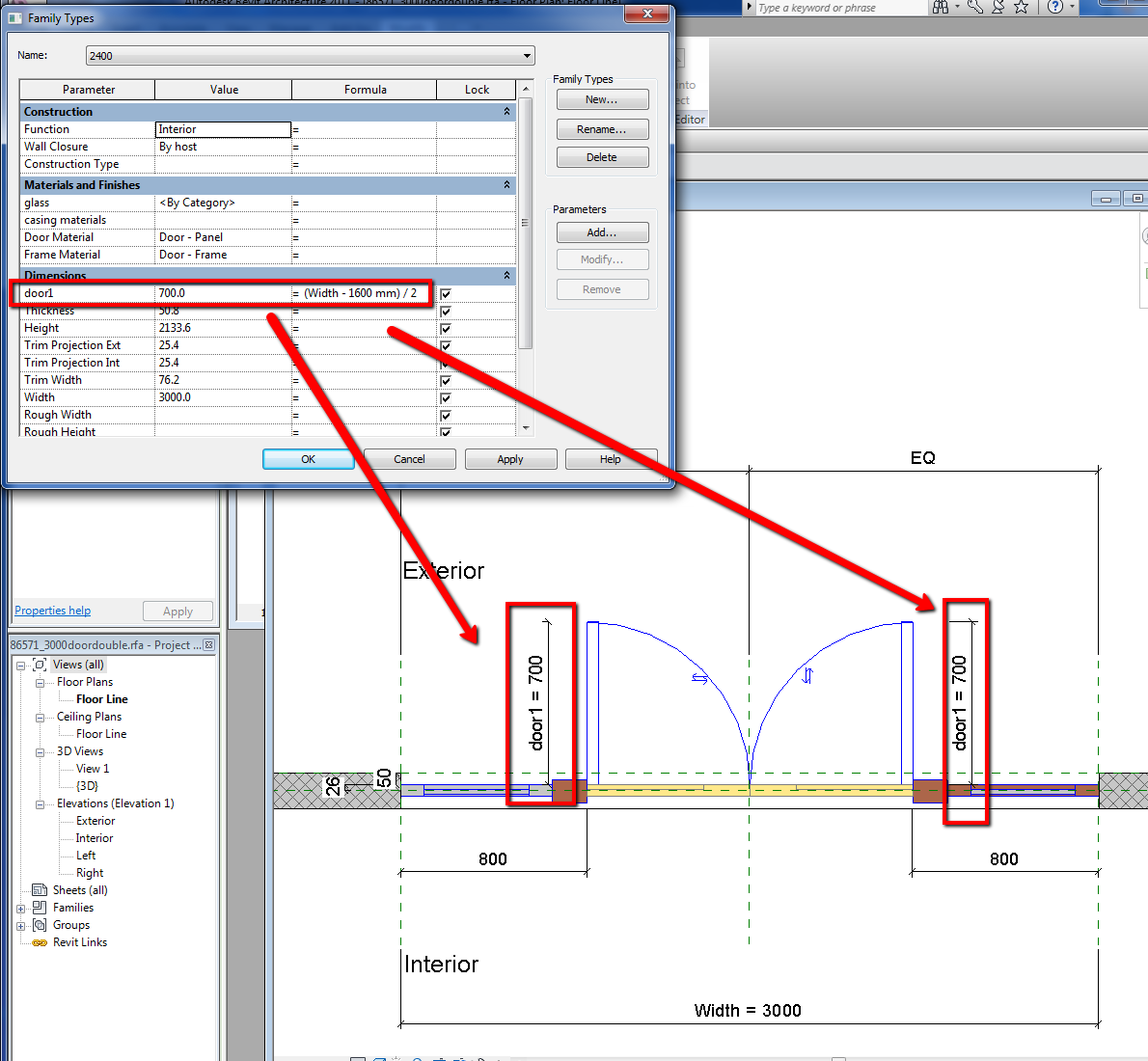Viewport: 1148px width, 1061px height.
Task: Click the parameter list vertical scrollbar
Action: click(526, 222)
